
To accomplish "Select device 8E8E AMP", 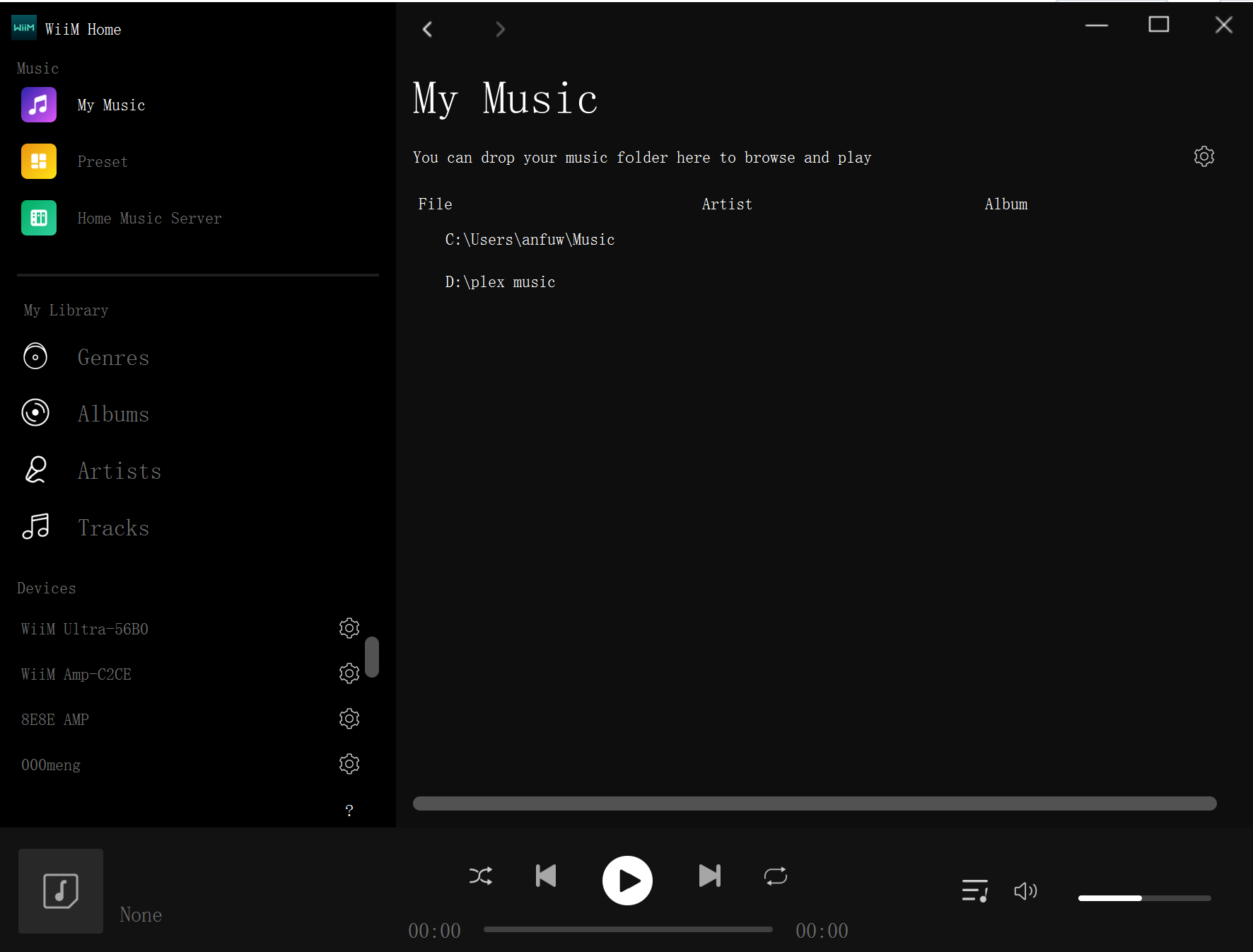I will click(x=55, y=719).
